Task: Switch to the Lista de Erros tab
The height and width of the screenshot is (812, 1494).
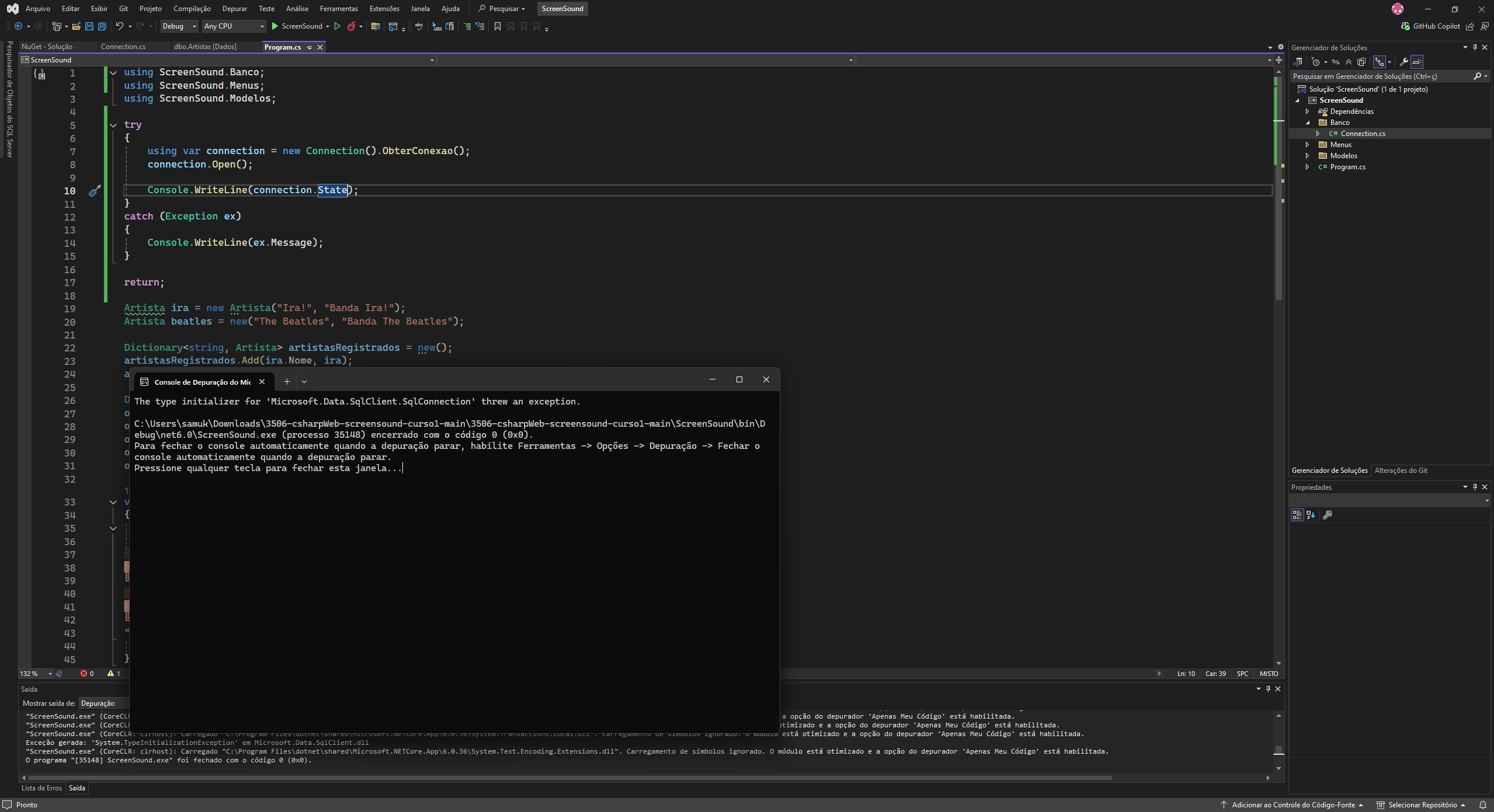Action: (41, 788)
